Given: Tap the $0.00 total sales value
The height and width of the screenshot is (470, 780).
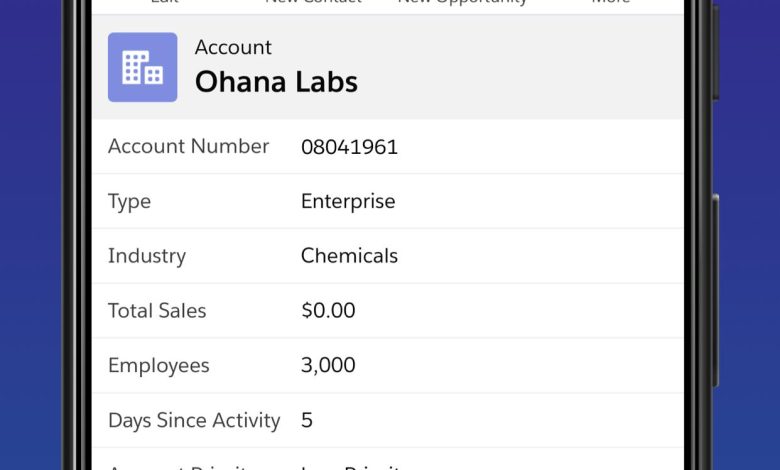Looking at the screenshot, I should click(328, 310).
